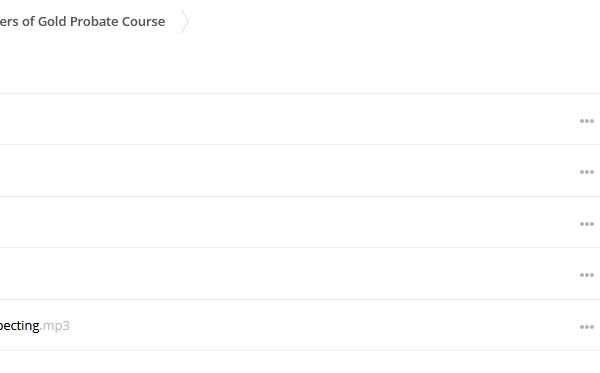Click the breadcrumb chevron after Probate Course

(x=185, y=21)
